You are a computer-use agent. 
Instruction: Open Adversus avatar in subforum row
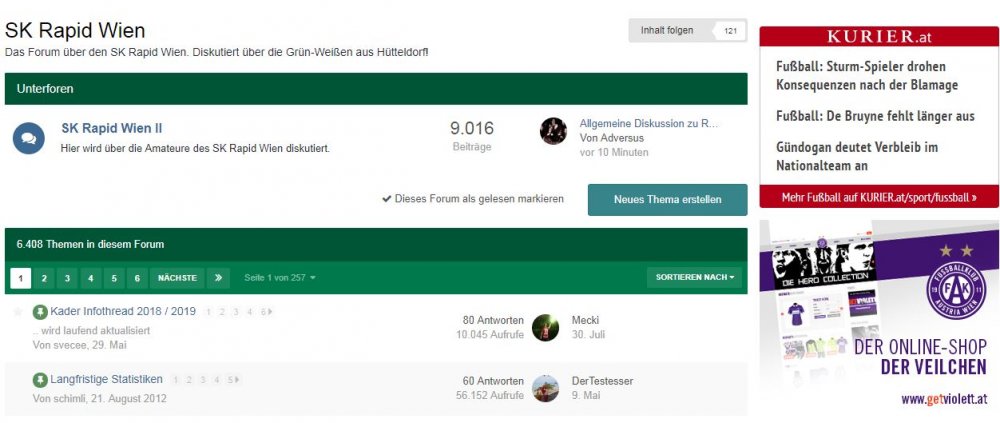coord(553,131)
